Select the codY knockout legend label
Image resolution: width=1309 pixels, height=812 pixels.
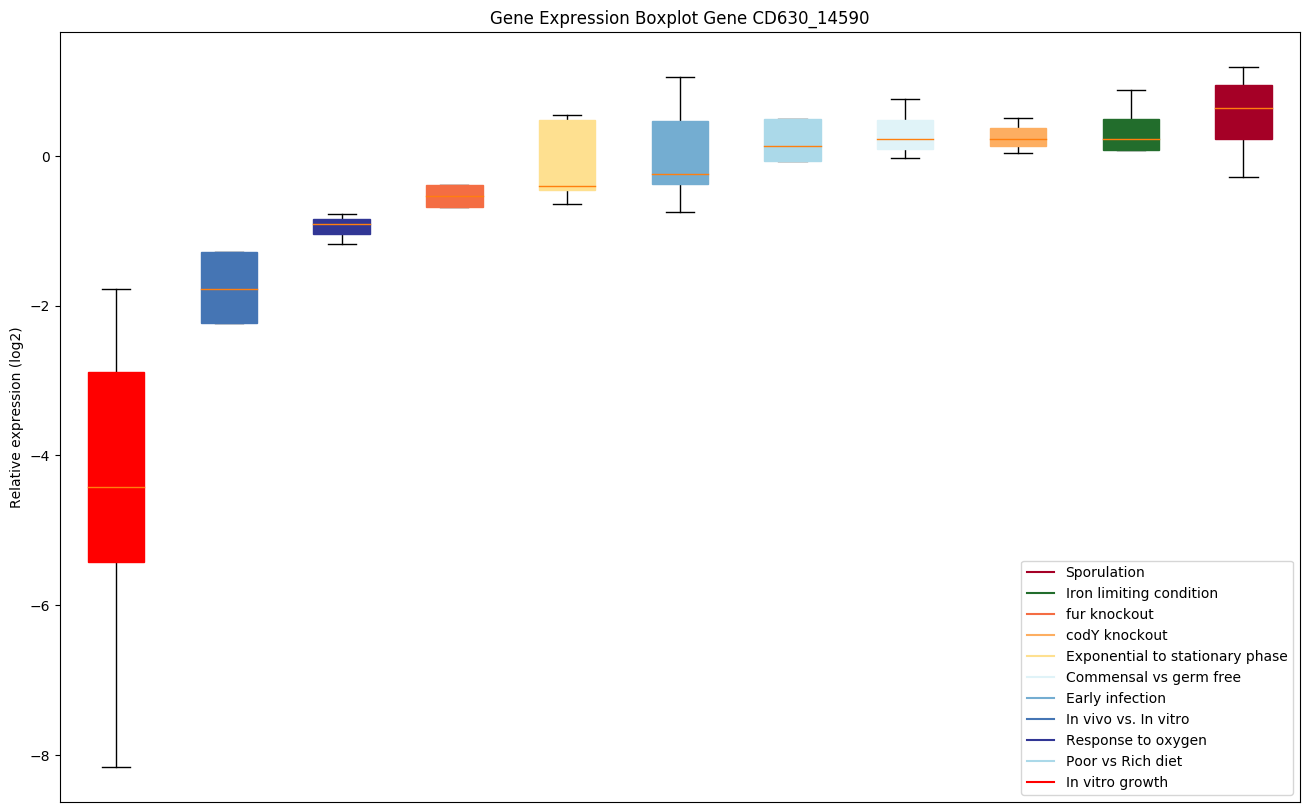click(x=1116, y=635)
